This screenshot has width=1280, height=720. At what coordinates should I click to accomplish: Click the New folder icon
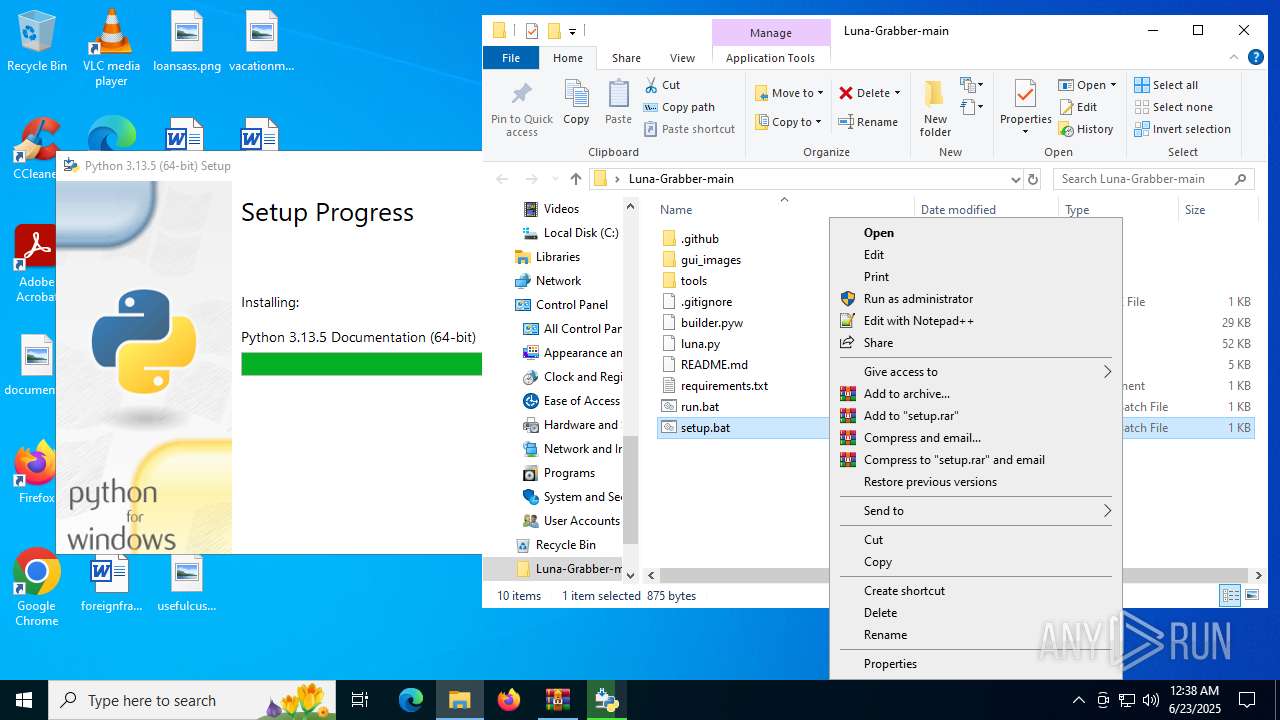[x=935, y=95]
